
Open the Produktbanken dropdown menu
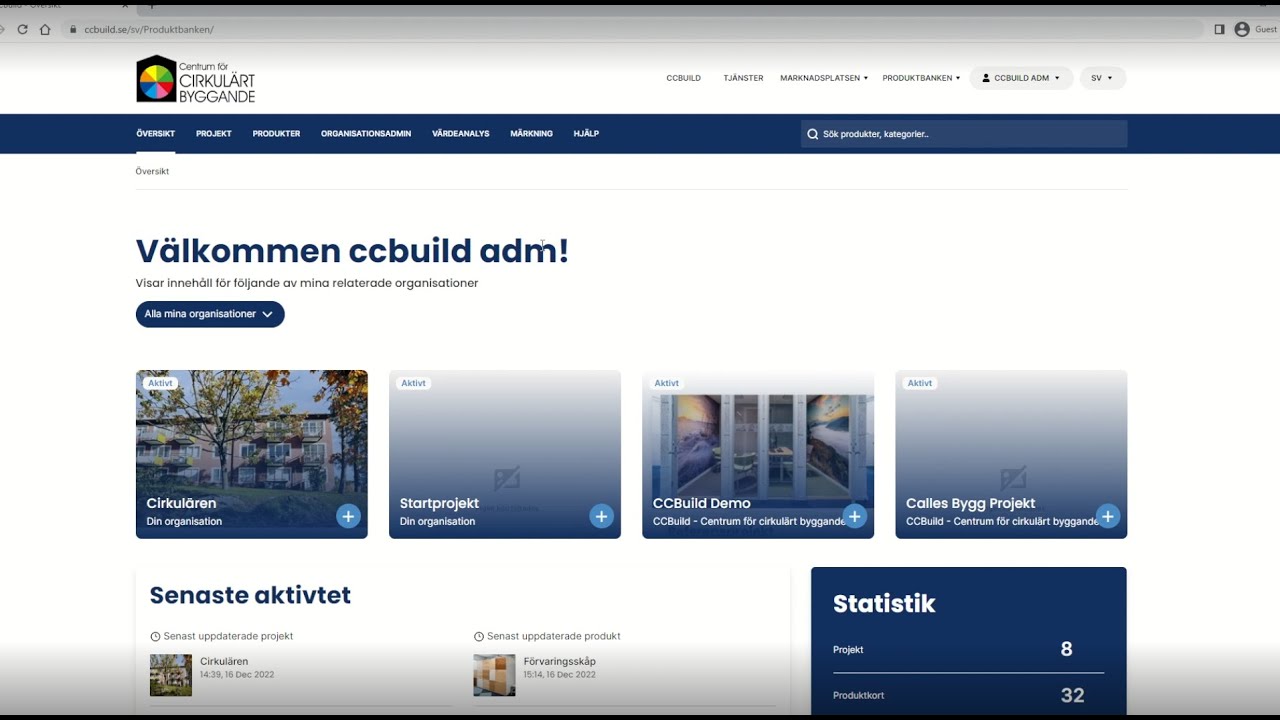pyautogui.click(x=921, y=78)
